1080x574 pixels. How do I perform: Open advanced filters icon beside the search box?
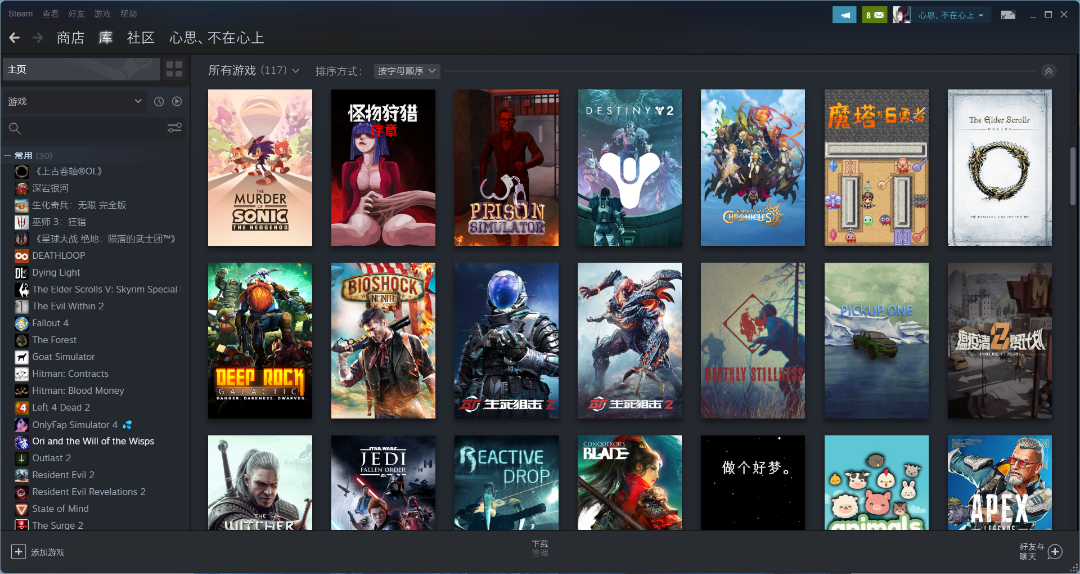coord(174,128)
